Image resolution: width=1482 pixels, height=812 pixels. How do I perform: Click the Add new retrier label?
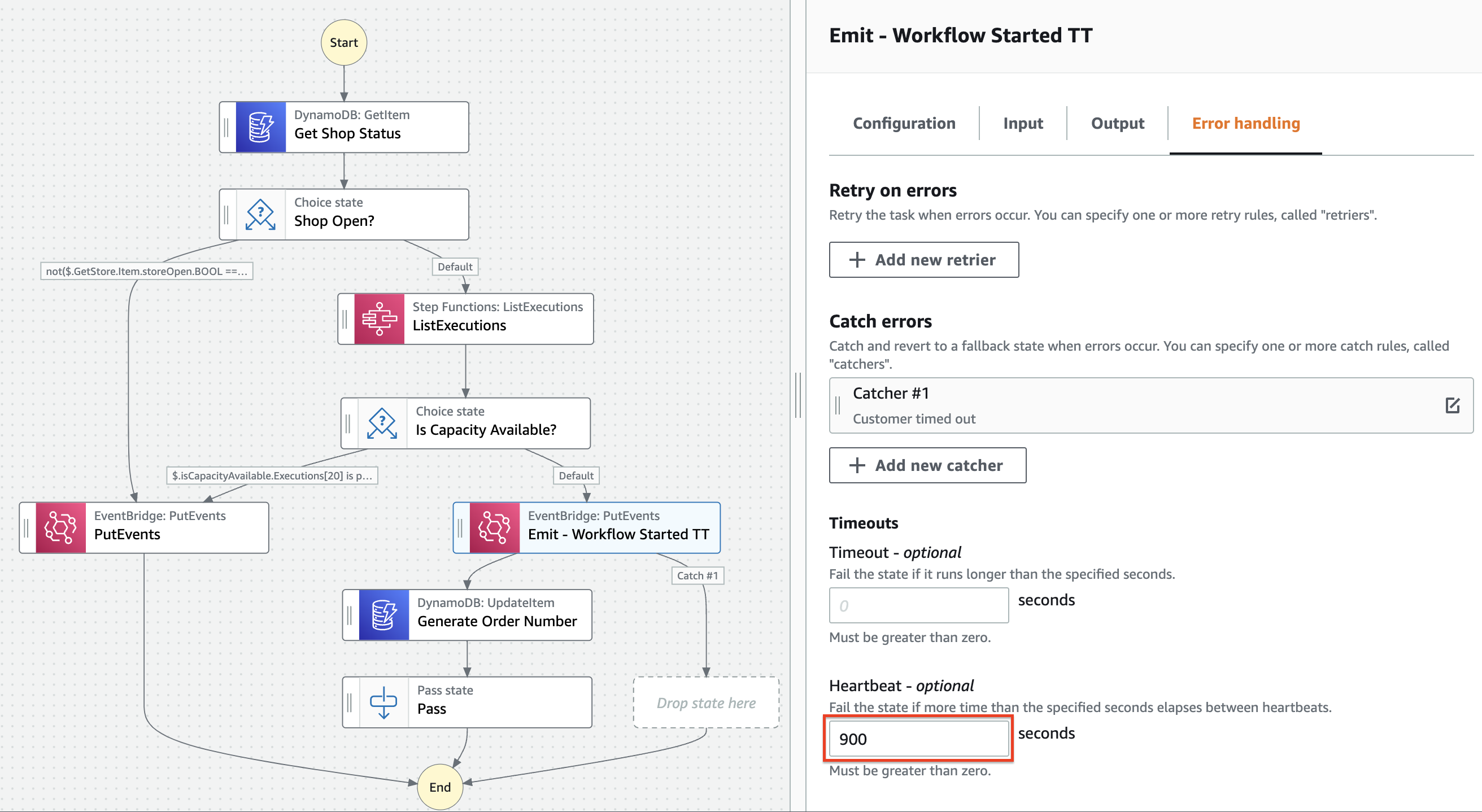pos(935,260)
